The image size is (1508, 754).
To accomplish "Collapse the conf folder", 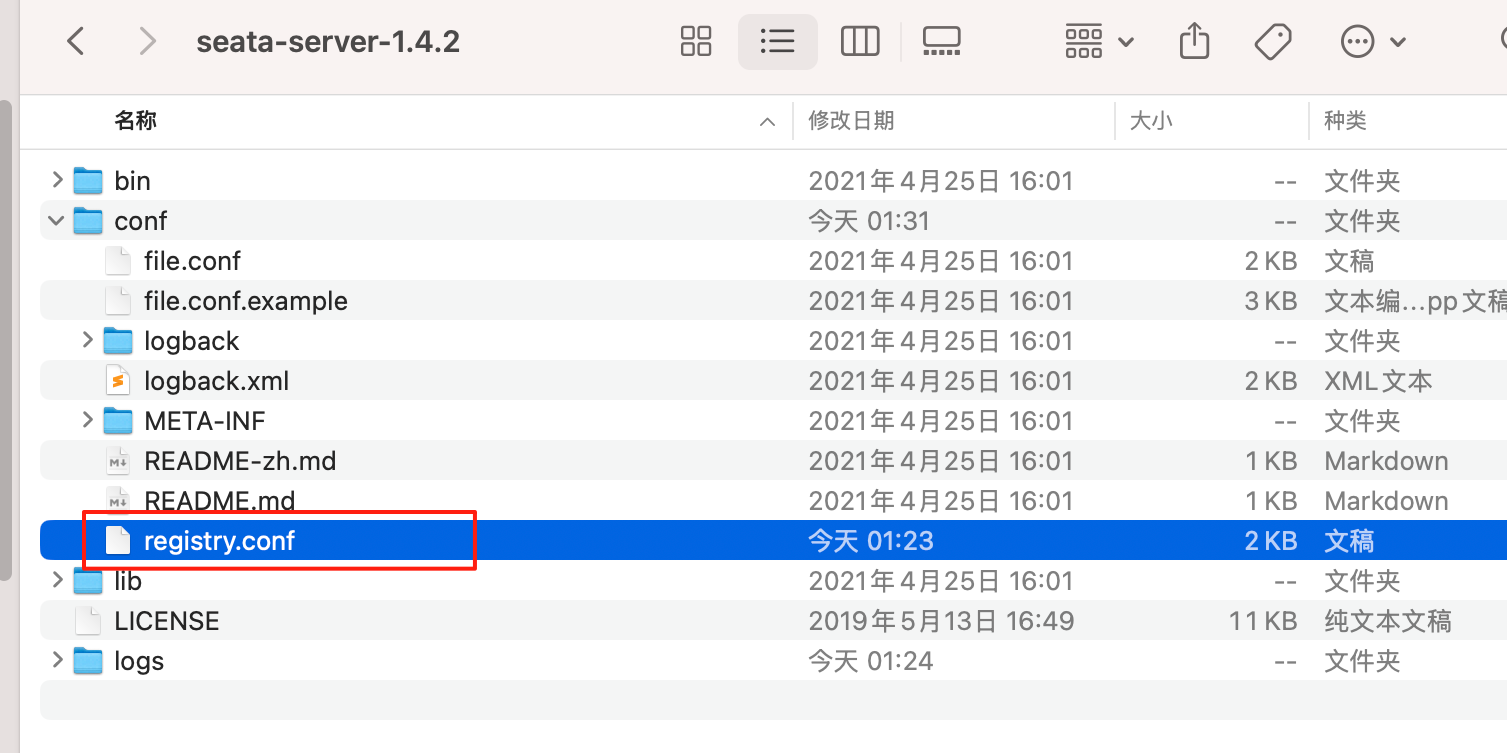I will coord(57,220).
